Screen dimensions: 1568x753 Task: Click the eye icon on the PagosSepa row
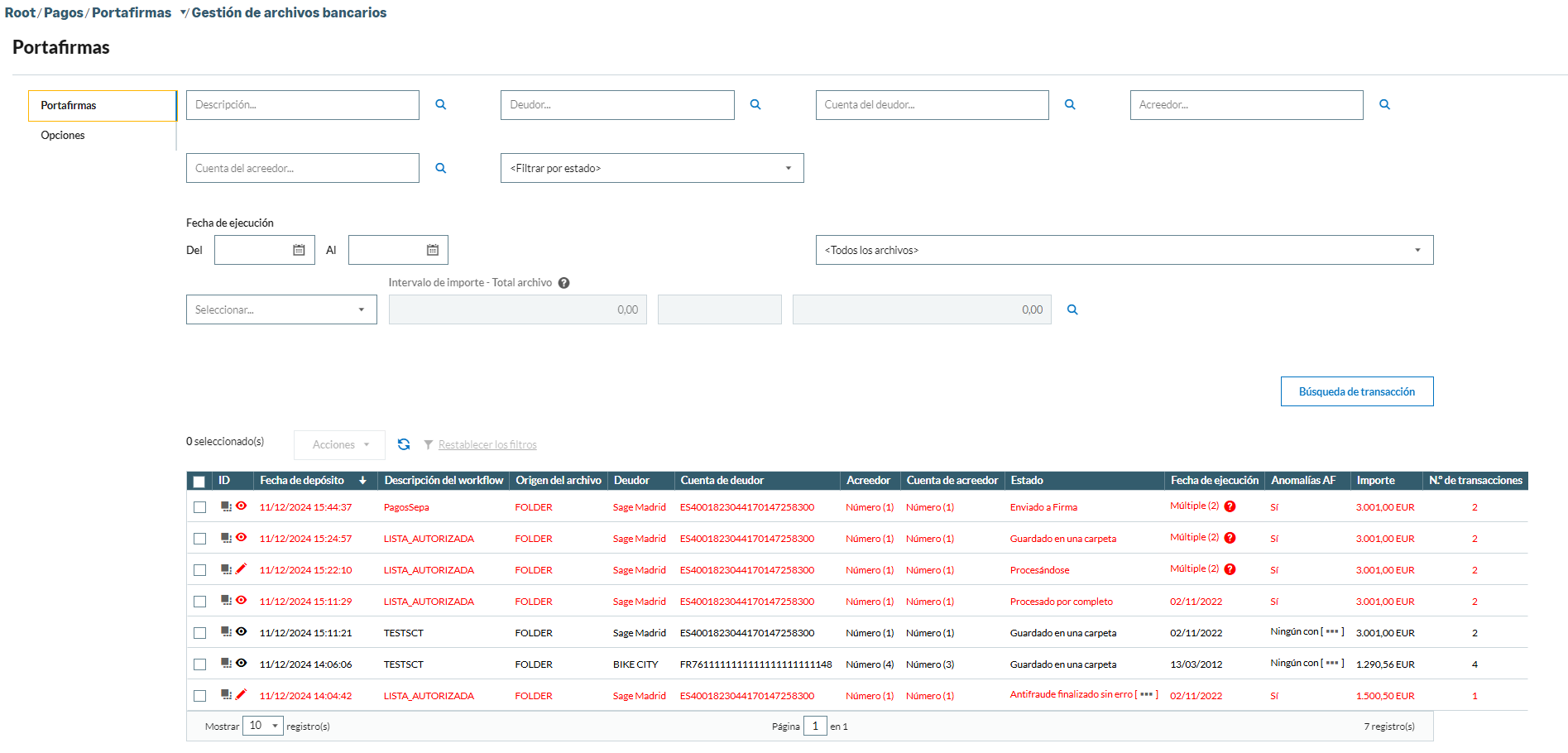pyautogui.click(x=242, y=506)
